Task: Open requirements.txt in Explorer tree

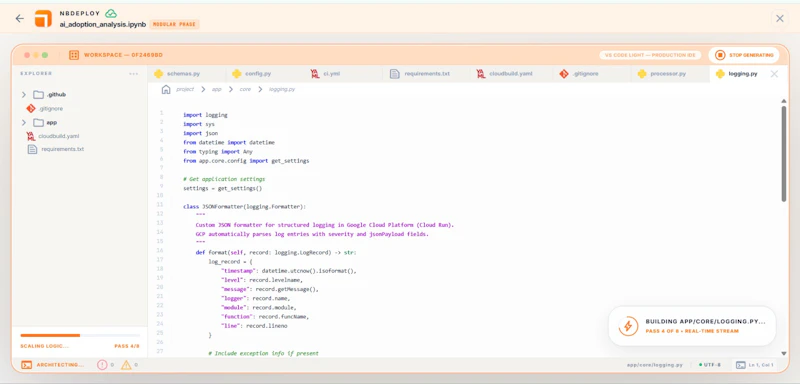Action: [x=63, y=149]
